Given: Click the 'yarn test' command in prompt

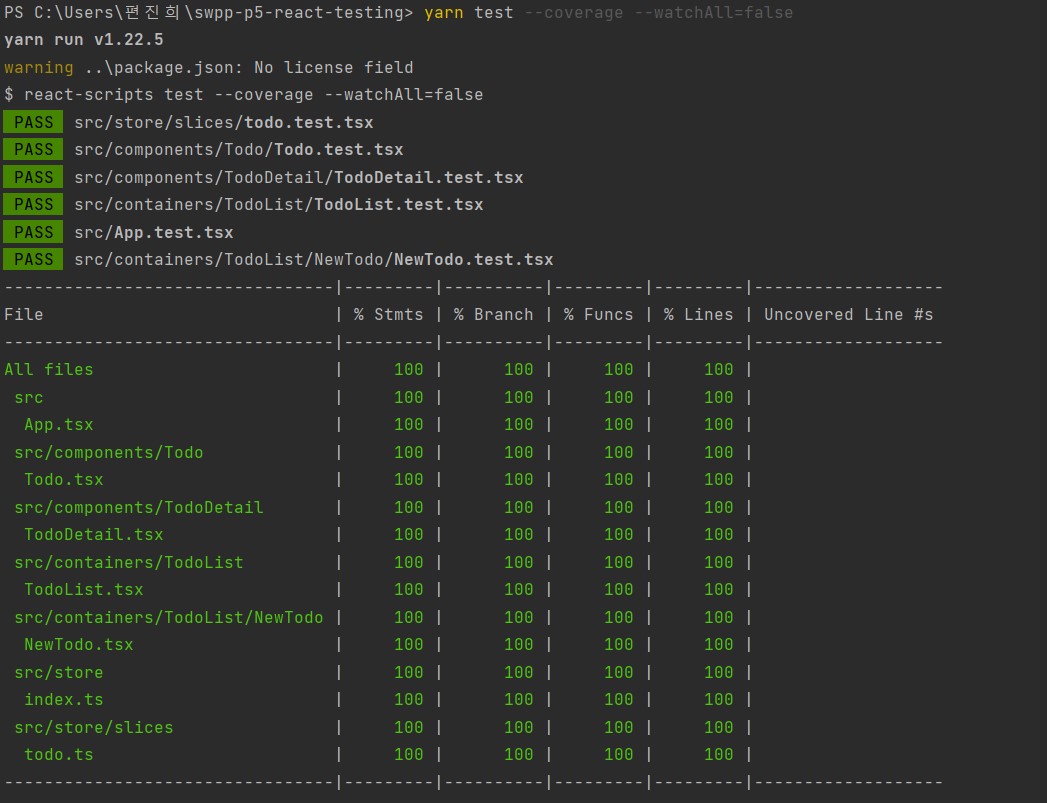Looking at the screenshot, I should [469, 13].
